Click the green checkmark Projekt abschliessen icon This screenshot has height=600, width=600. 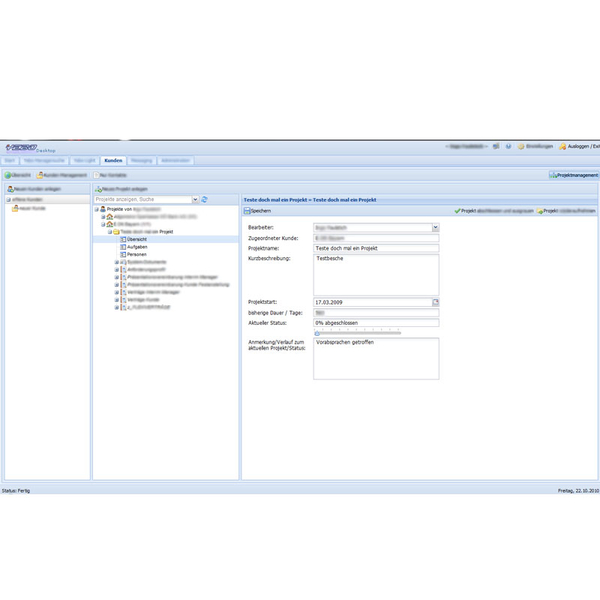coord(457,211)
